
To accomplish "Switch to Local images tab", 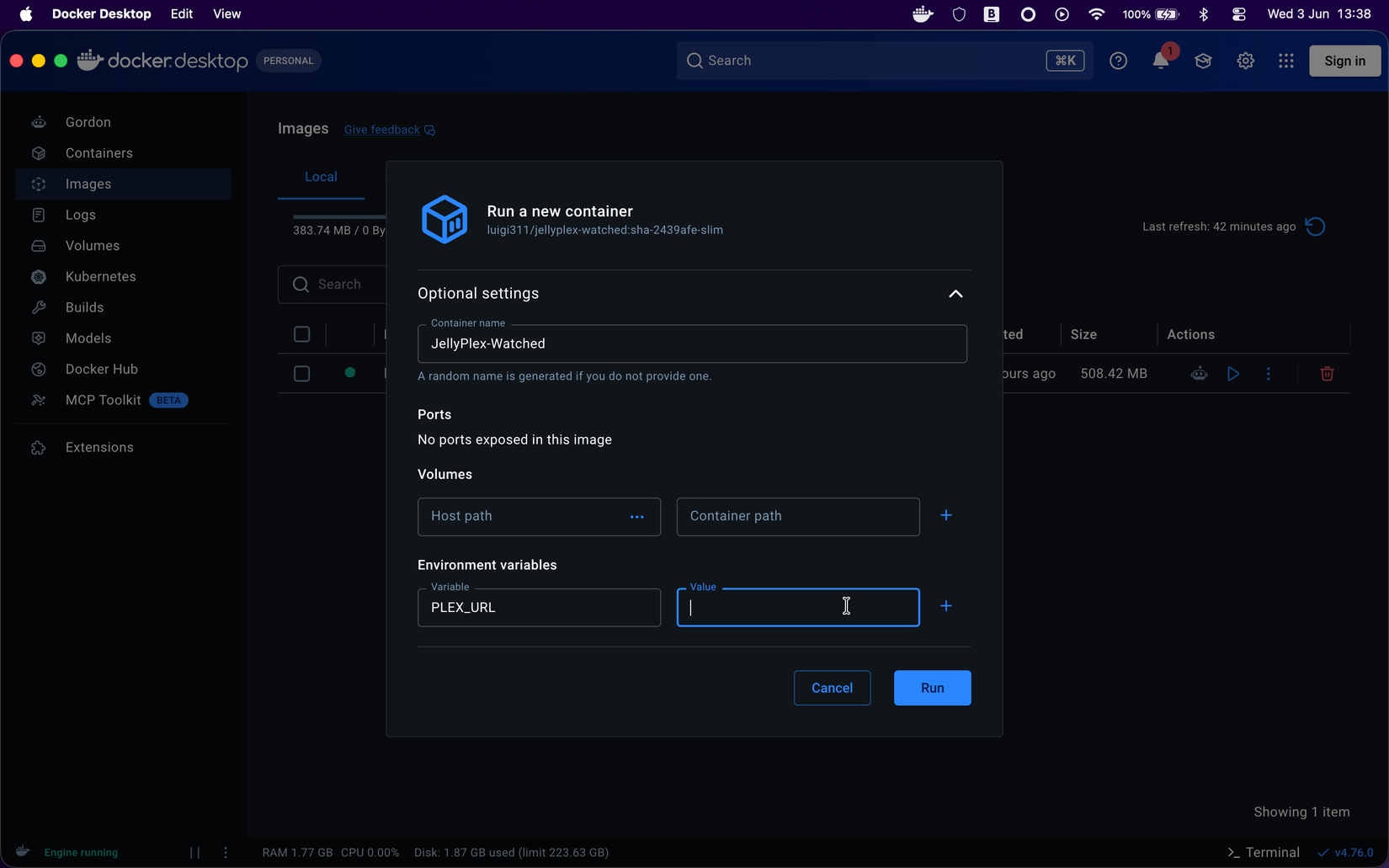I will tap(321, 177).
